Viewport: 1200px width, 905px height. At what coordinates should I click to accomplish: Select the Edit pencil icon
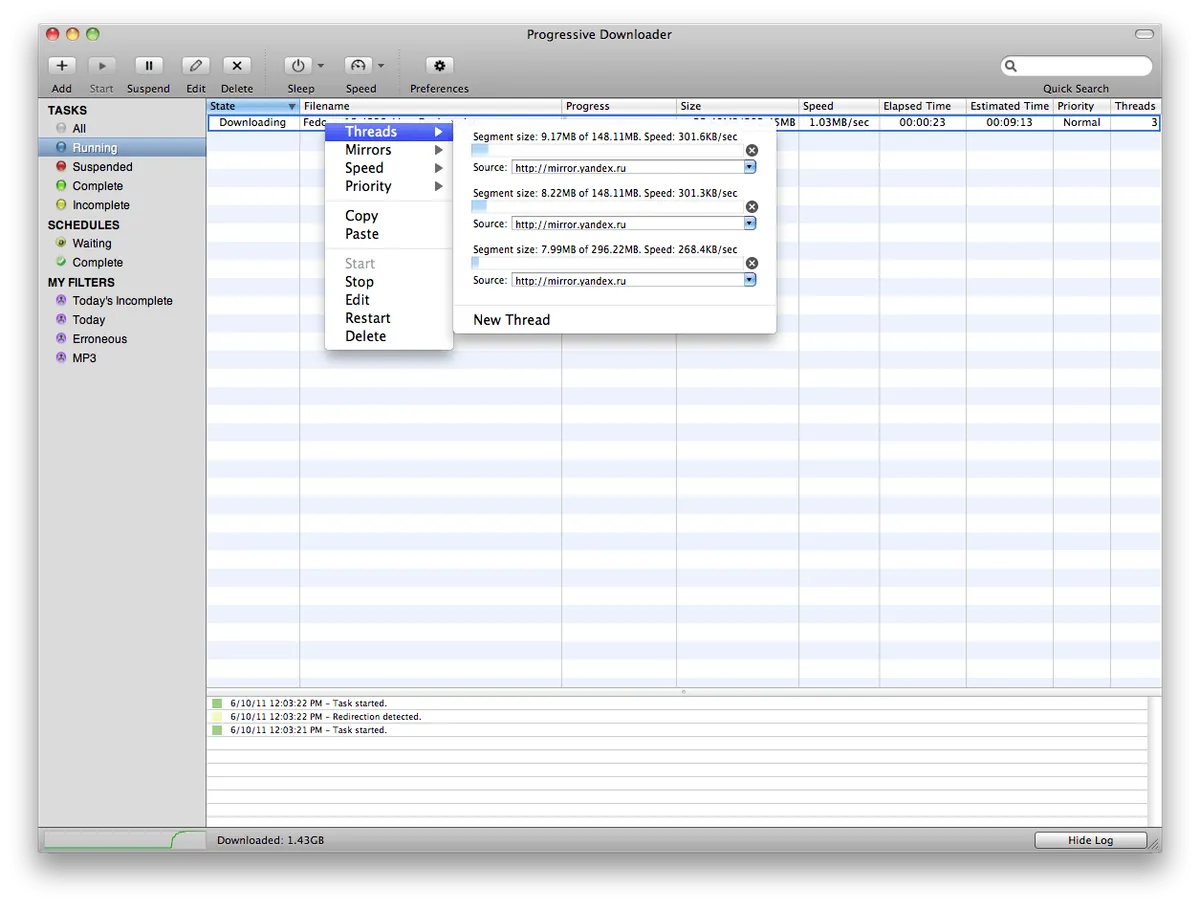(195, 65)
